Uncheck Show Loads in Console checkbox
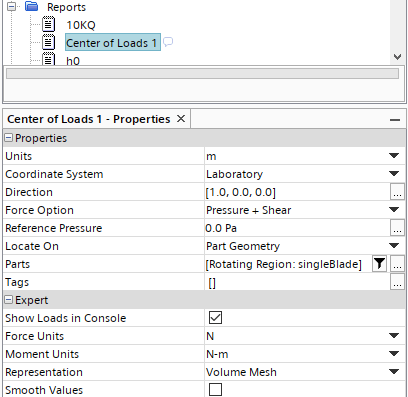This screenshot has height=397, width=408. pos(215,318)
